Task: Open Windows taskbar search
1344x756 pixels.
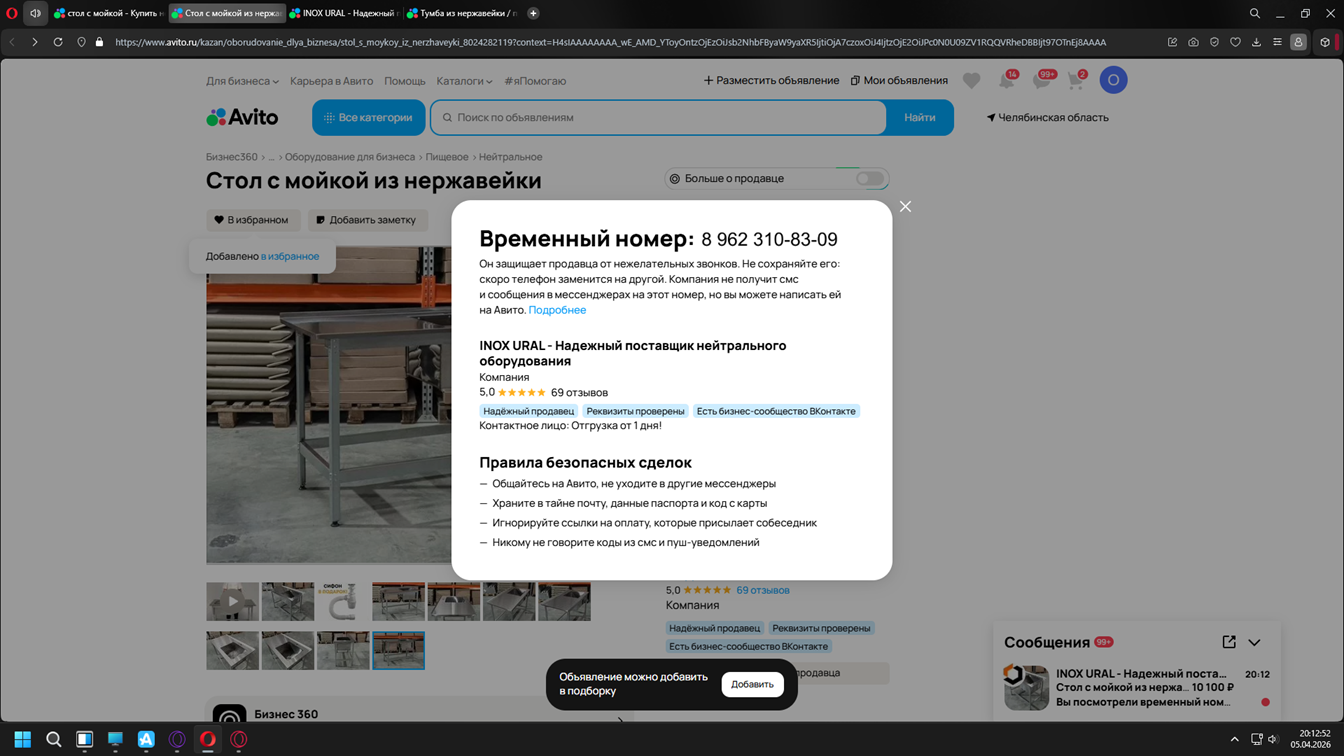Action: [54, 739]
